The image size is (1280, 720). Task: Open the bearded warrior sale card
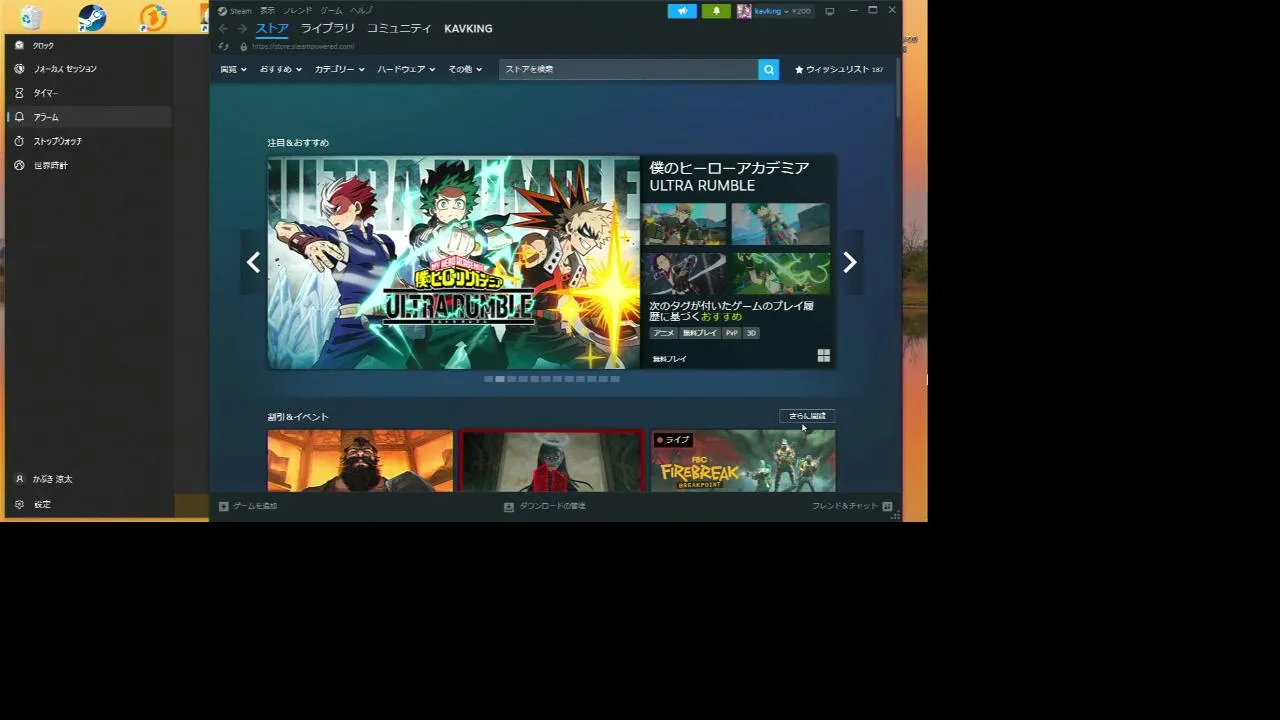(x=360, y=461)
